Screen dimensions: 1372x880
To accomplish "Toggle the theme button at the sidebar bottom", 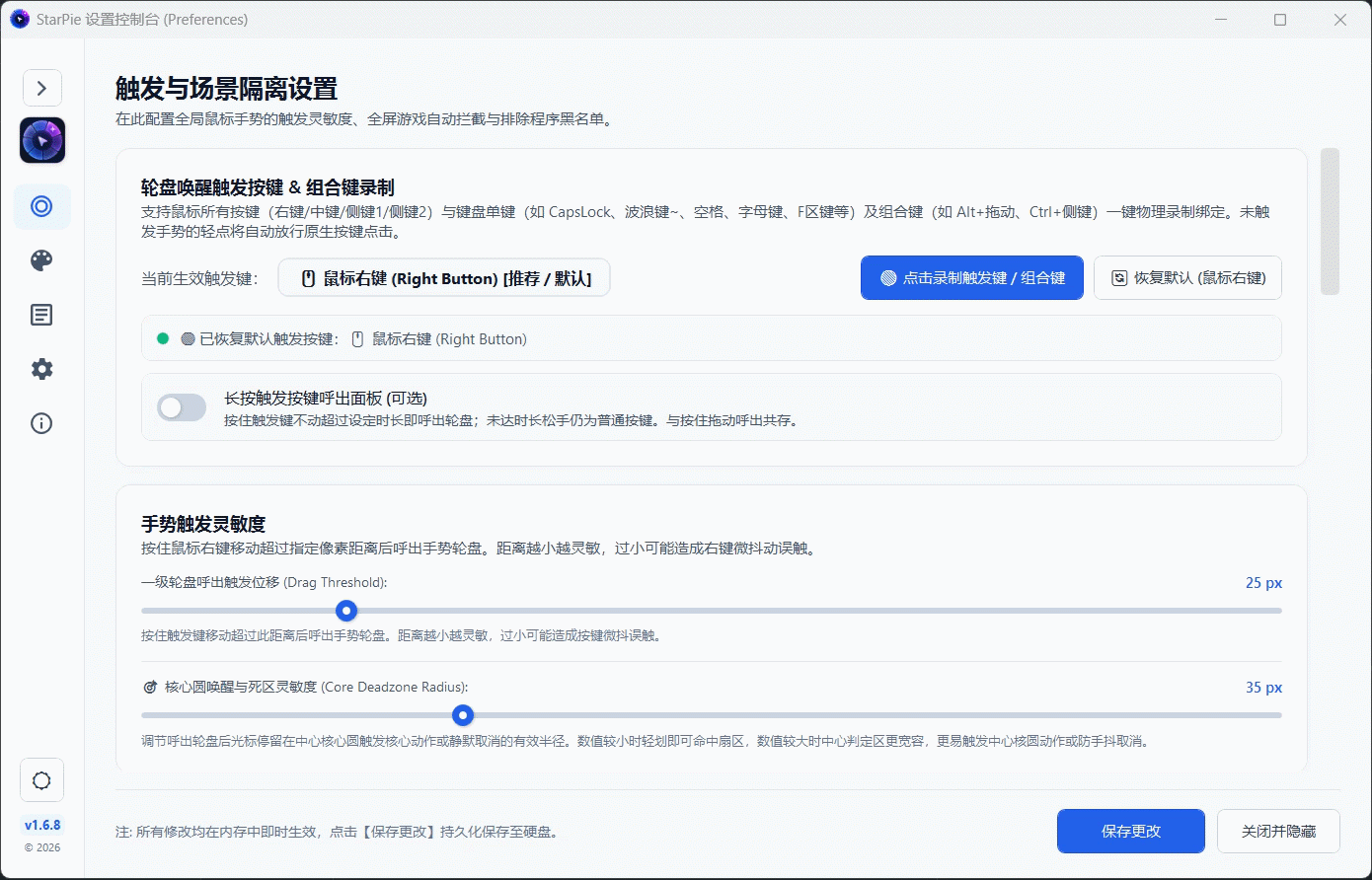I will pos(41,780).
